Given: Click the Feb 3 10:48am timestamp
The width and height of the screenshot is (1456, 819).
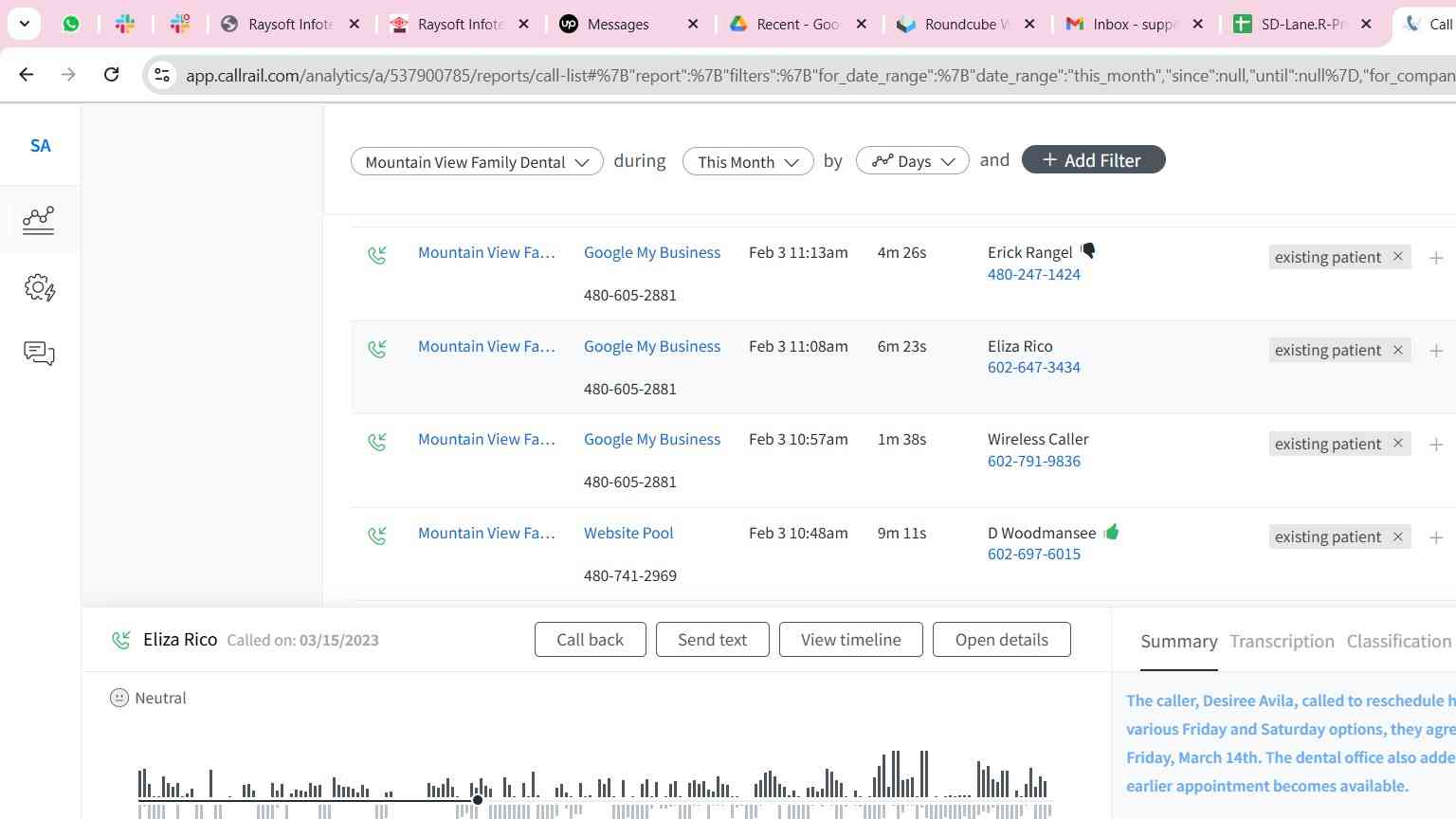Looking at the screenshot, I should [798, 533].
